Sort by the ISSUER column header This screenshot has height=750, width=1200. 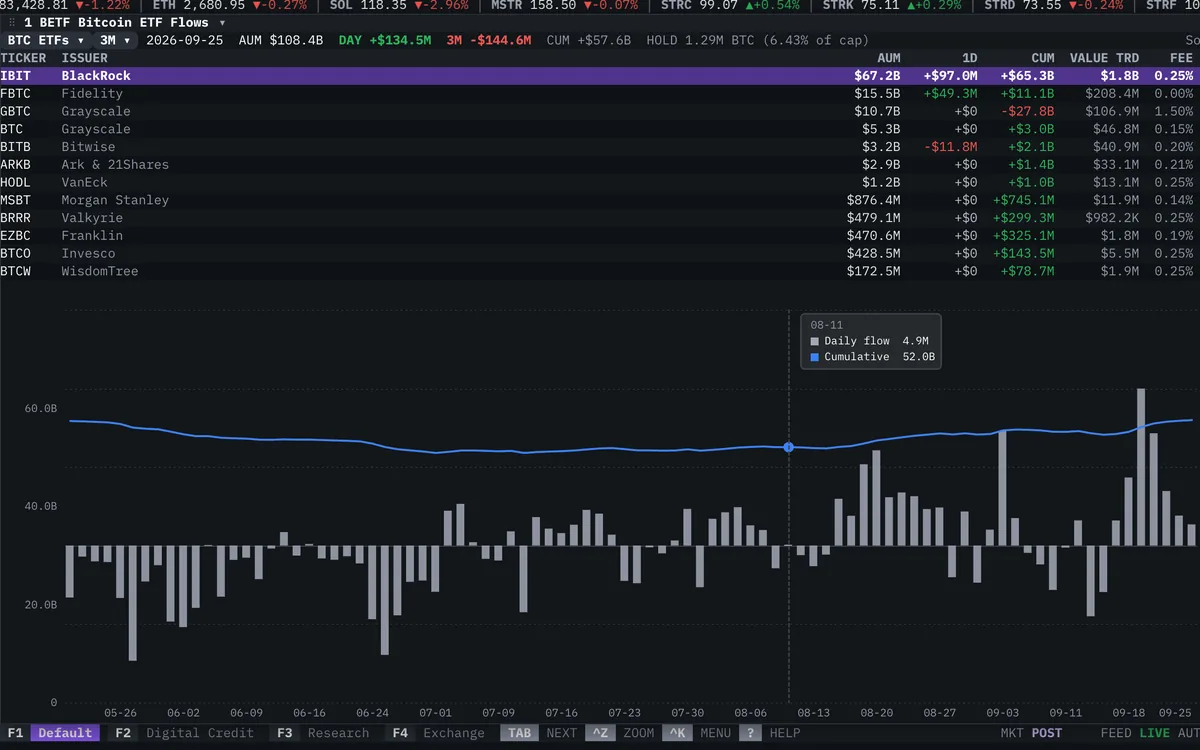click(84, 58)
